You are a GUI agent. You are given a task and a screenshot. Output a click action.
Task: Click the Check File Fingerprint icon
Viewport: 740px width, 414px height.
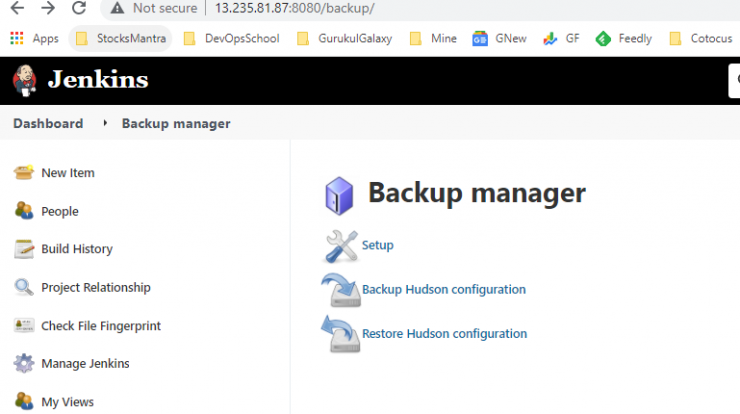(24, 325)
